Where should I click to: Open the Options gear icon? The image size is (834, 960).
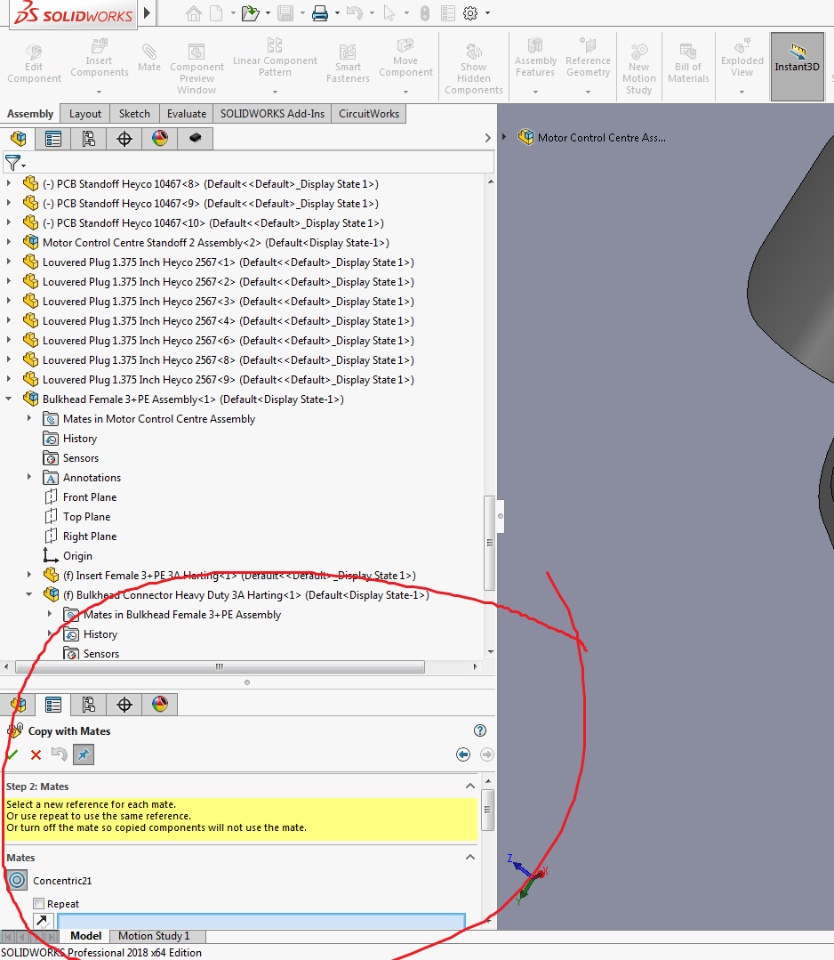click(x=470, y=13)
